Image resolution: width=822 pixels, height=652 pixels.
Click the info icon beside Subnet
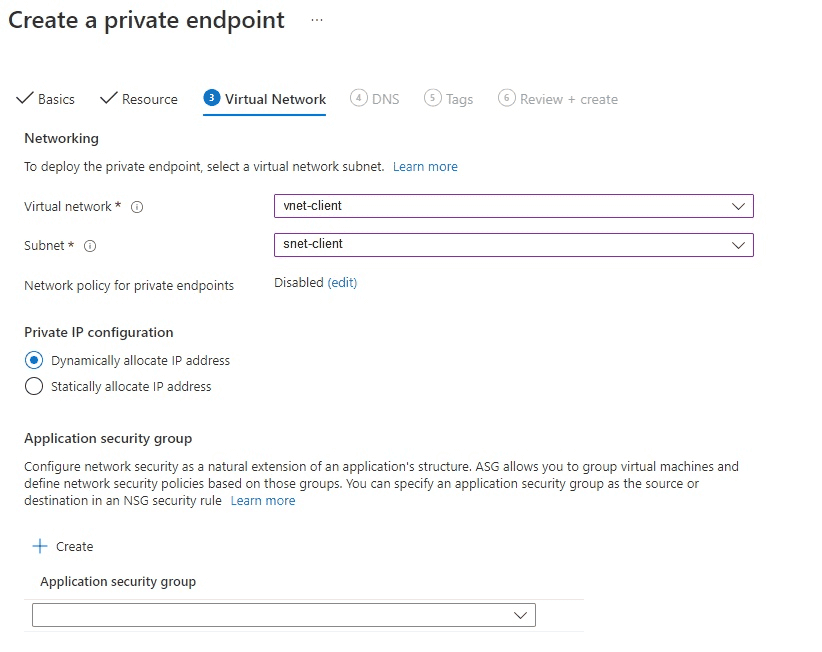(89, 246)
